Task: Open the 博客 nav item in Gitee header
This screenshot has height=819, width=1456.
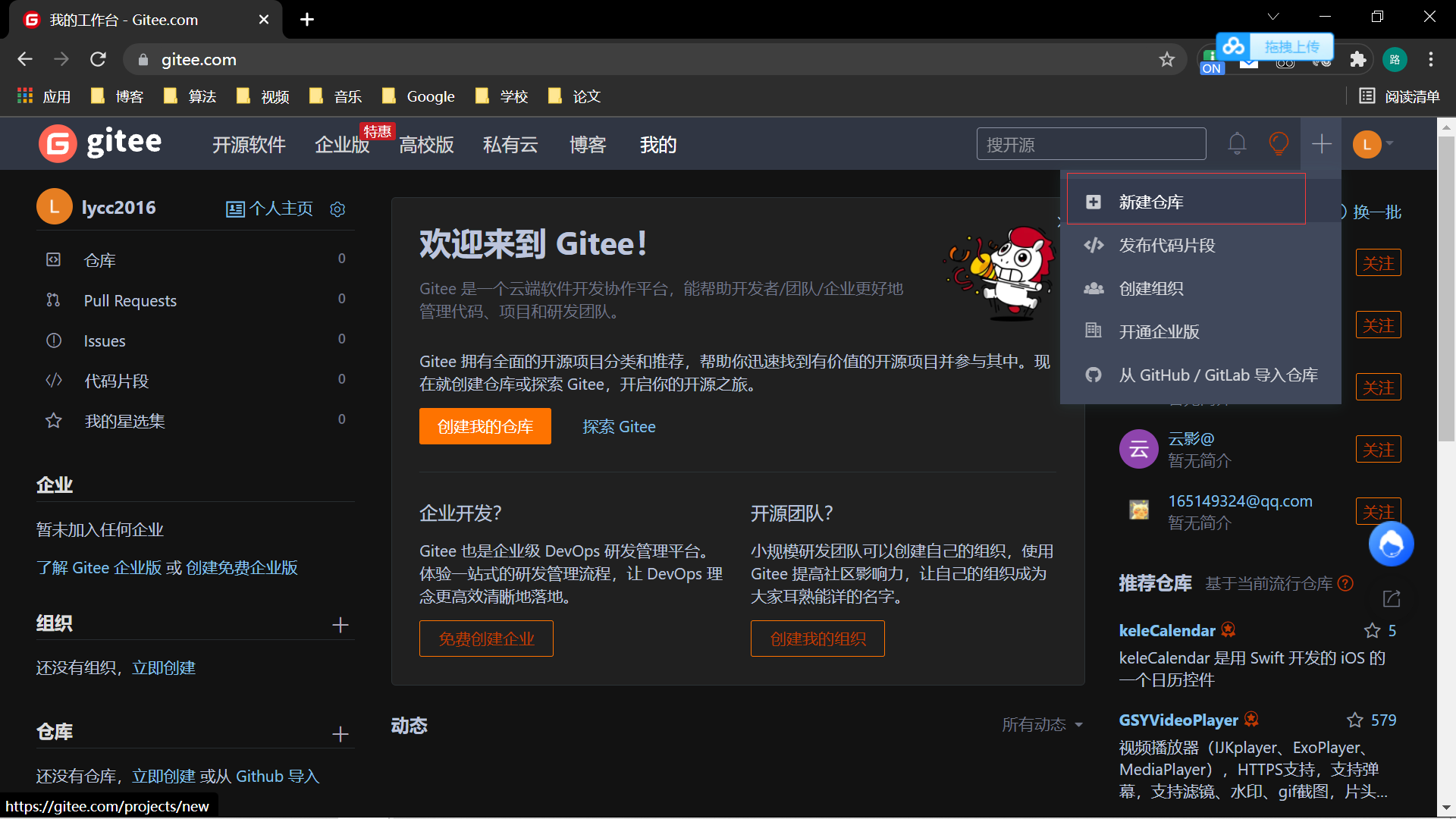Action: coord(588,145)
